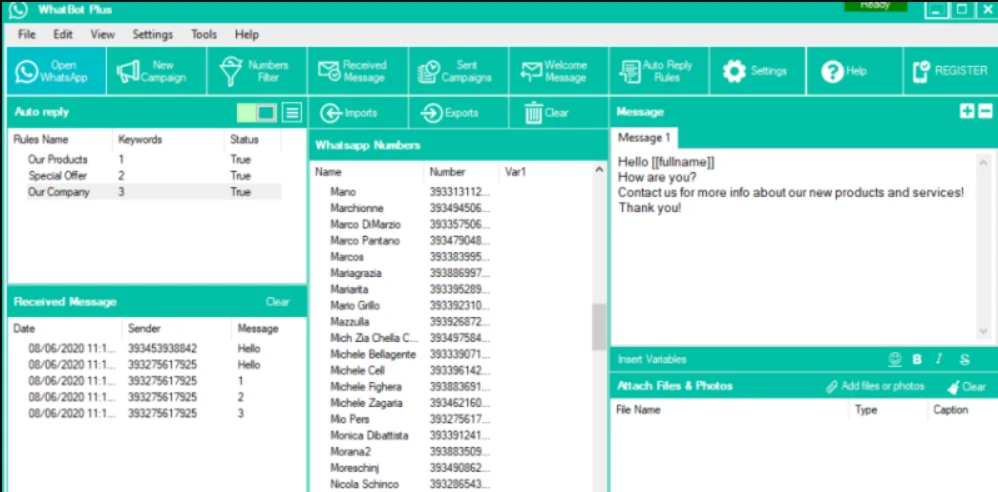998x492 pixels.
Task: Click the REGISTER button
Action: coord(950,71)
